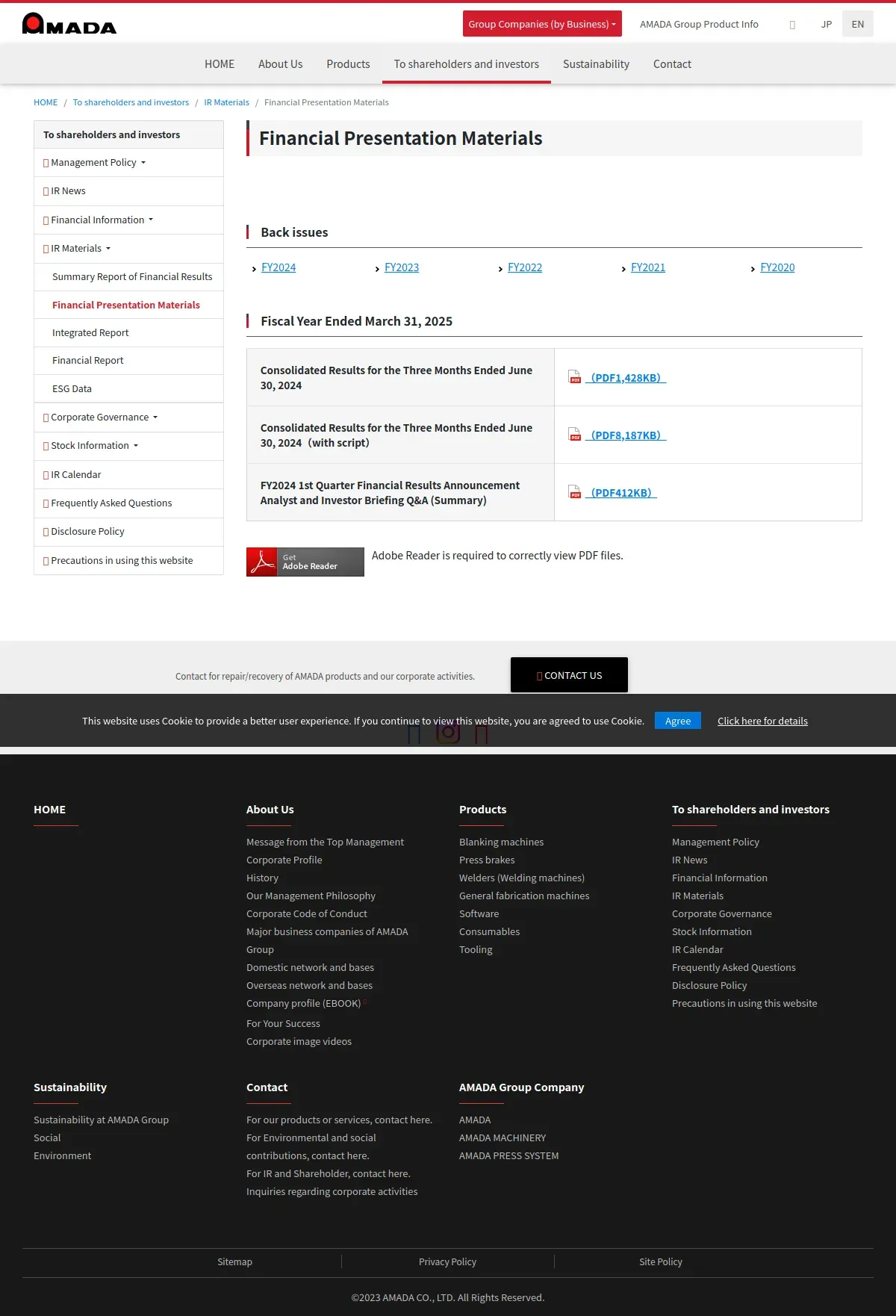Expand Financial Information in sidebar
896x1316 pixels.
pyautogui.click(x=128, y=220)
